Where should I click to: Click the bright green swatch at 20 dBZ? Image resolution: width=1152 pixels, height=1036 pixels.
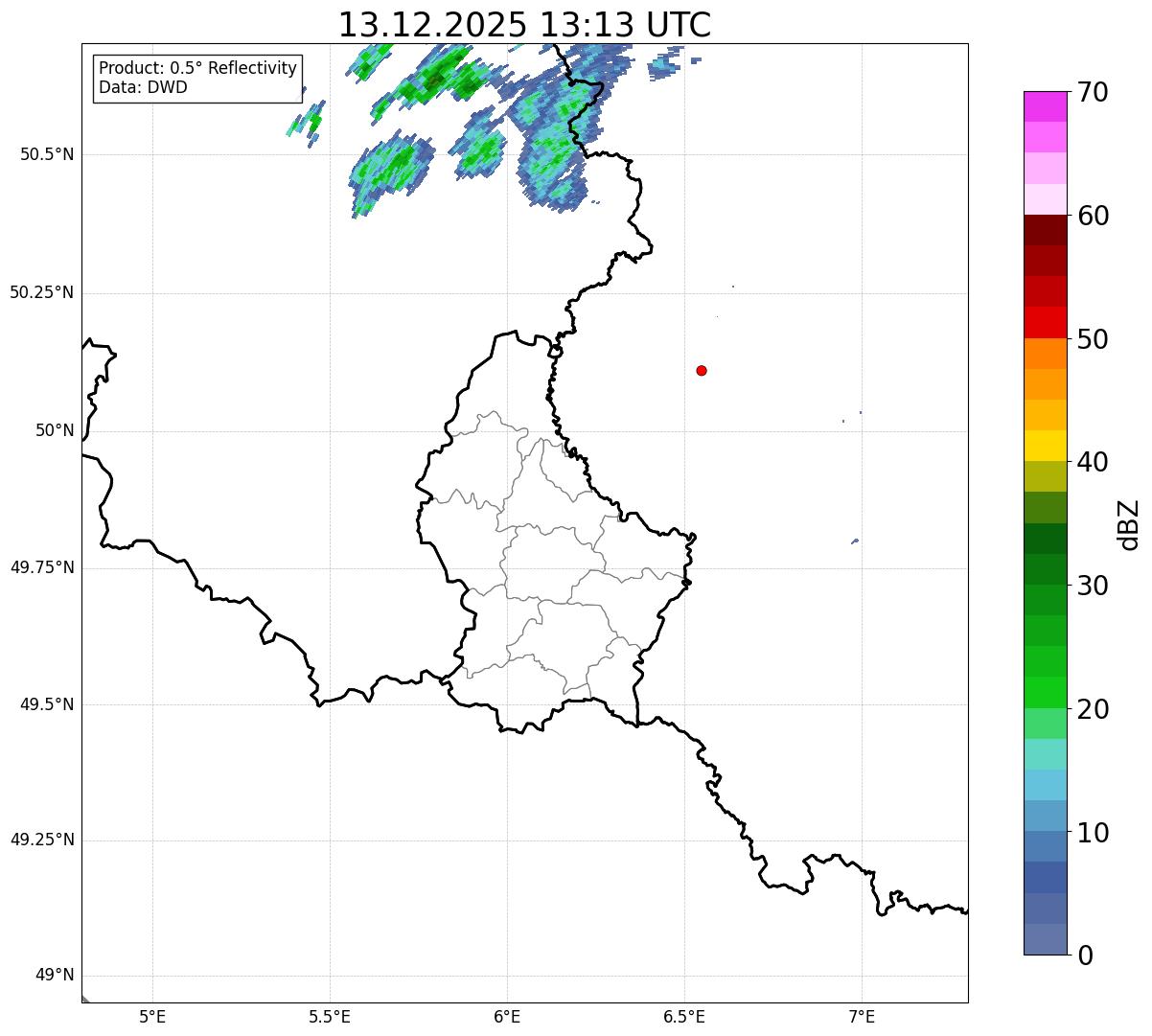[1045, 693]
